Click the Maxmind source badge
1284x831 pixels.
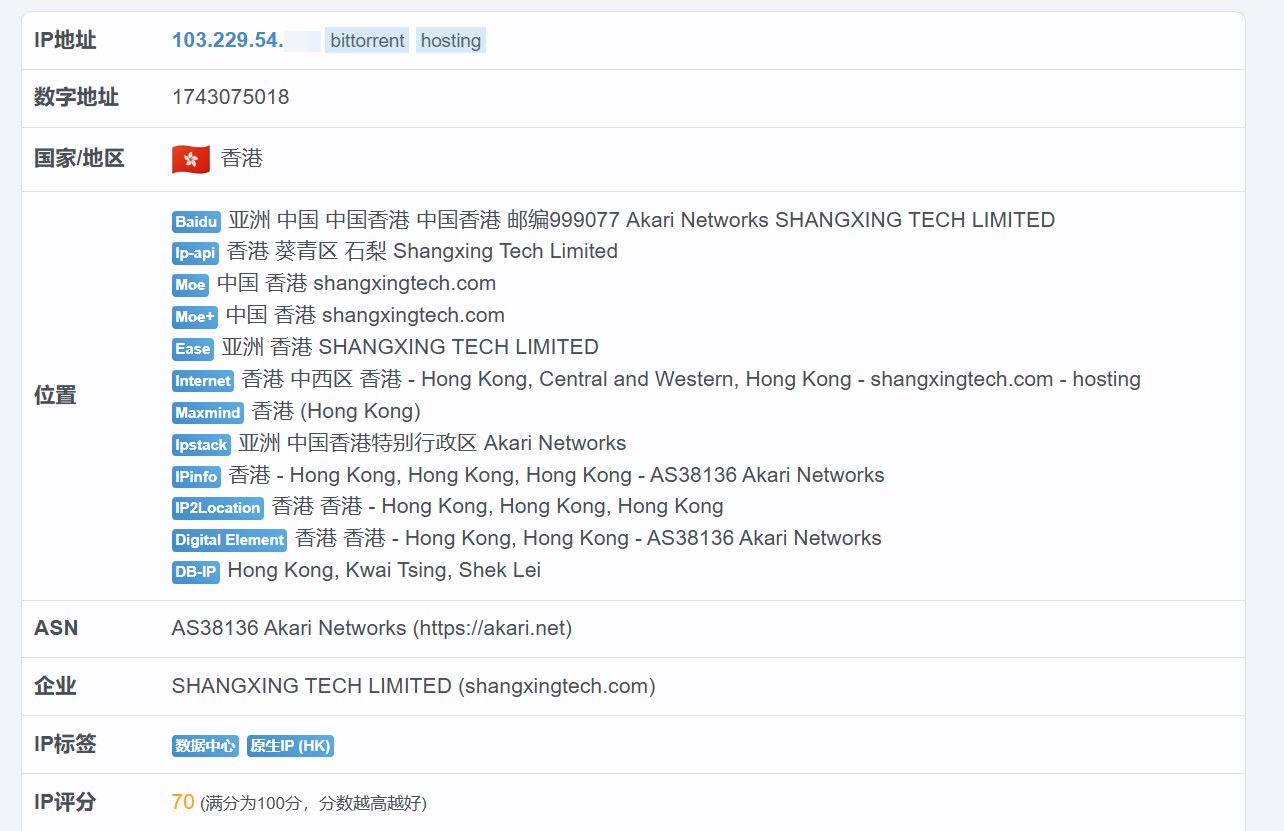(208, 413)
